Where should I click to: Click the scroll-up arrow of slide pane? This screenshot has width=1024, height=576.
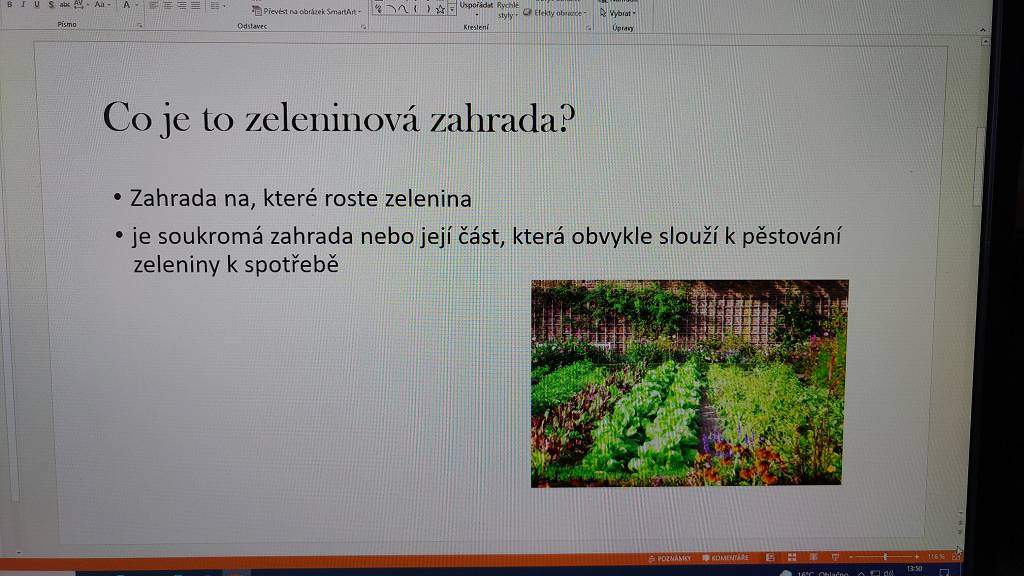coord(985,41)
